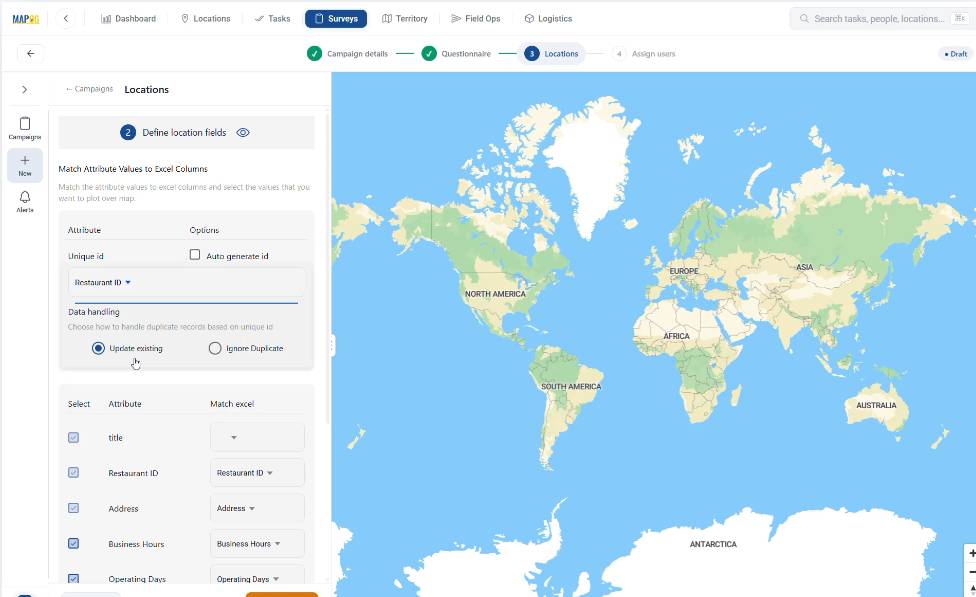The height and width of the screenshot is (597, 976).
Task: Open Campaigns from sidebar clipboard icon
Action: pos(25,128)
